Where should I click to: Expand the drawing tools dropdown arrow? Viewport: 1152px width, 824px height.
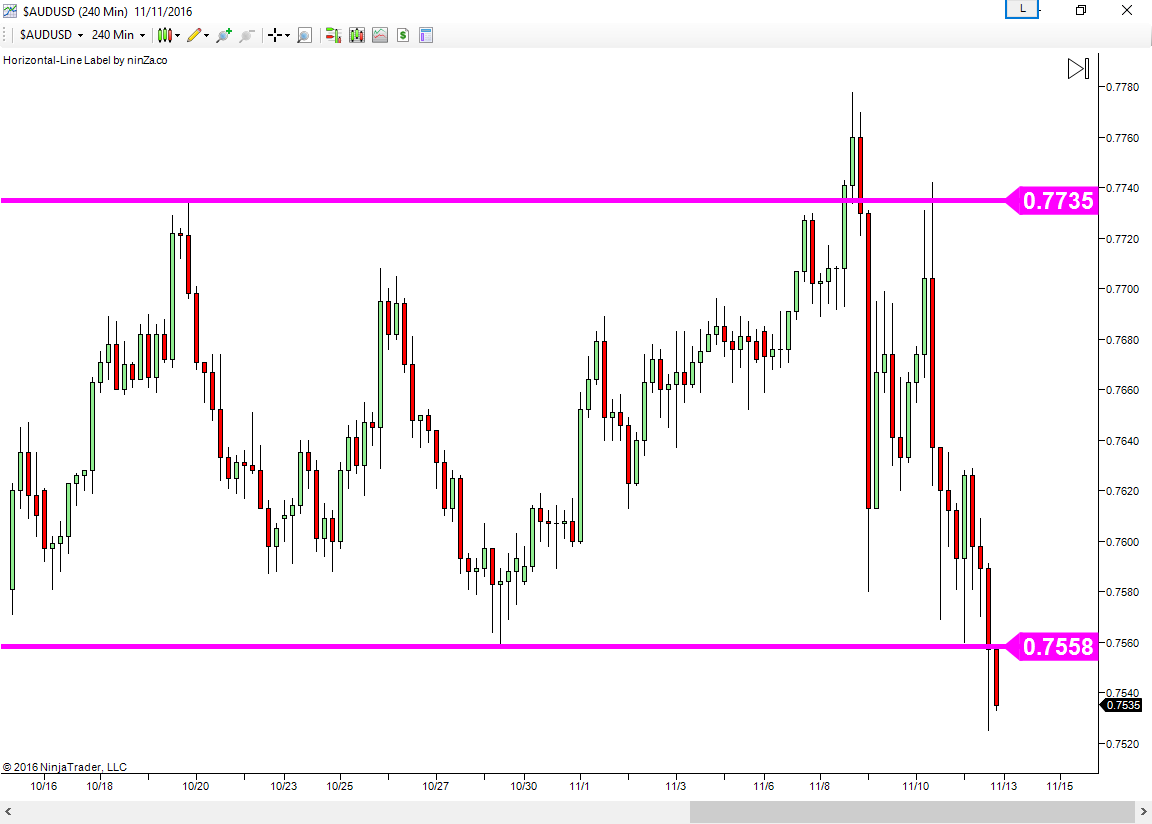tap(206, 35)
